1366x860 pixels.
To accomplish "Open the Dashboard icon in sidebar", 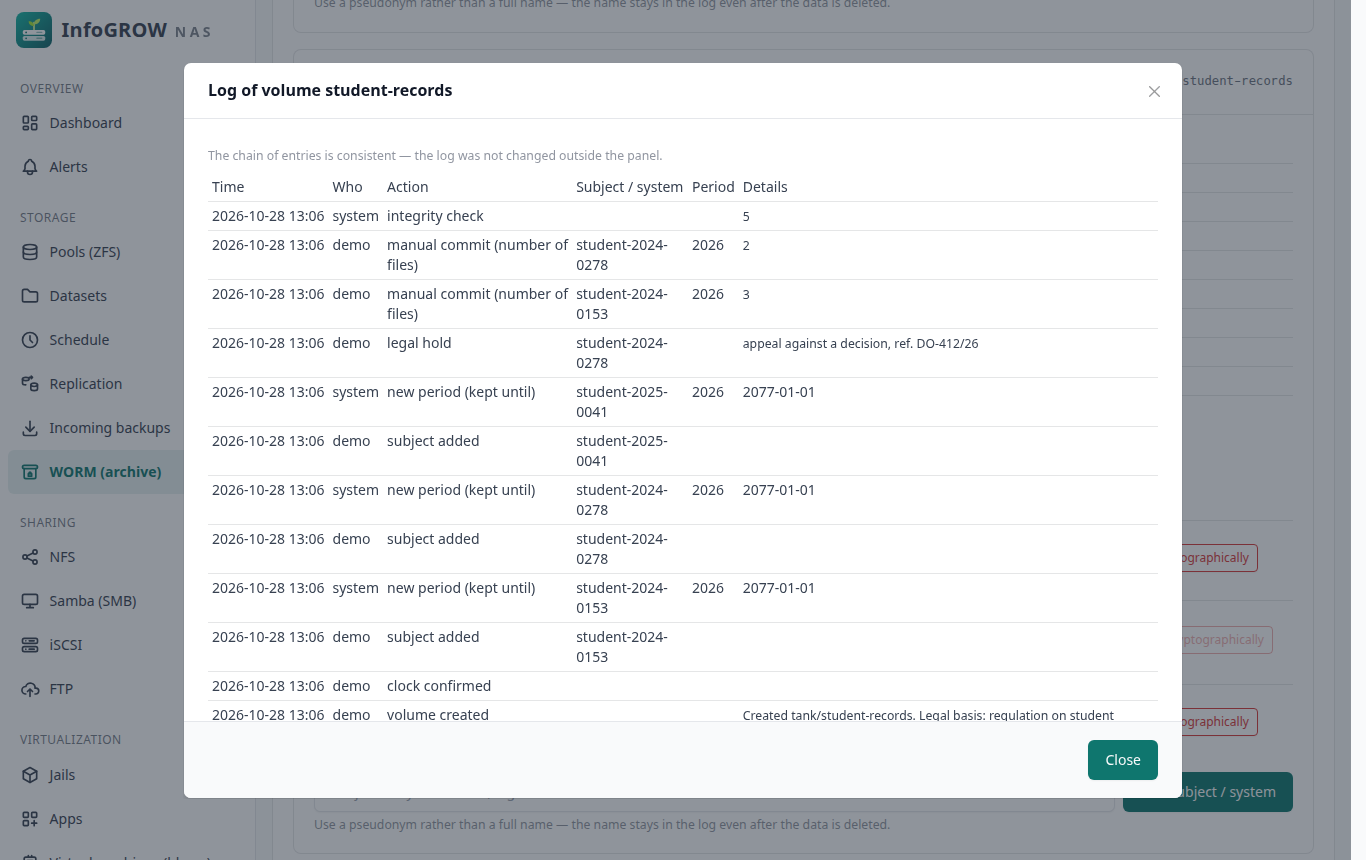I will 30,123.
